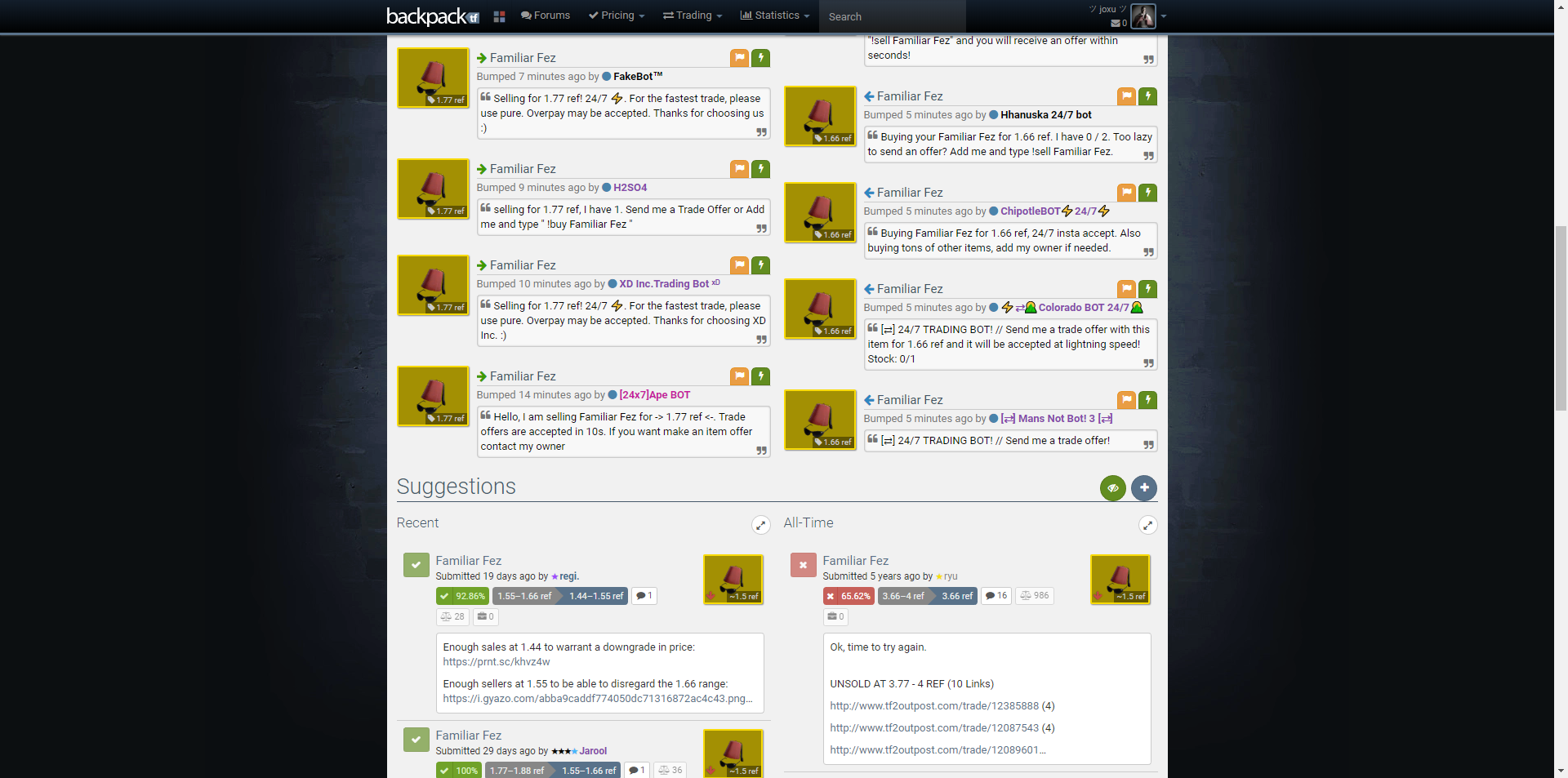Screen dimensions: 1568x778
Task: Report Colorado BOT 24/7 buy listing
Action: pos(1126,289)
